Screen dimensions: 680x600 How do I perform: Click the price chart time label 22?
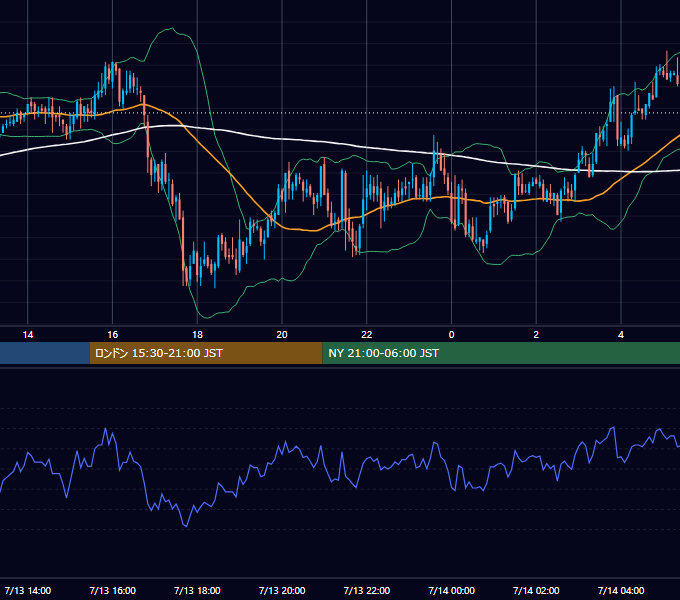[367, 335]
